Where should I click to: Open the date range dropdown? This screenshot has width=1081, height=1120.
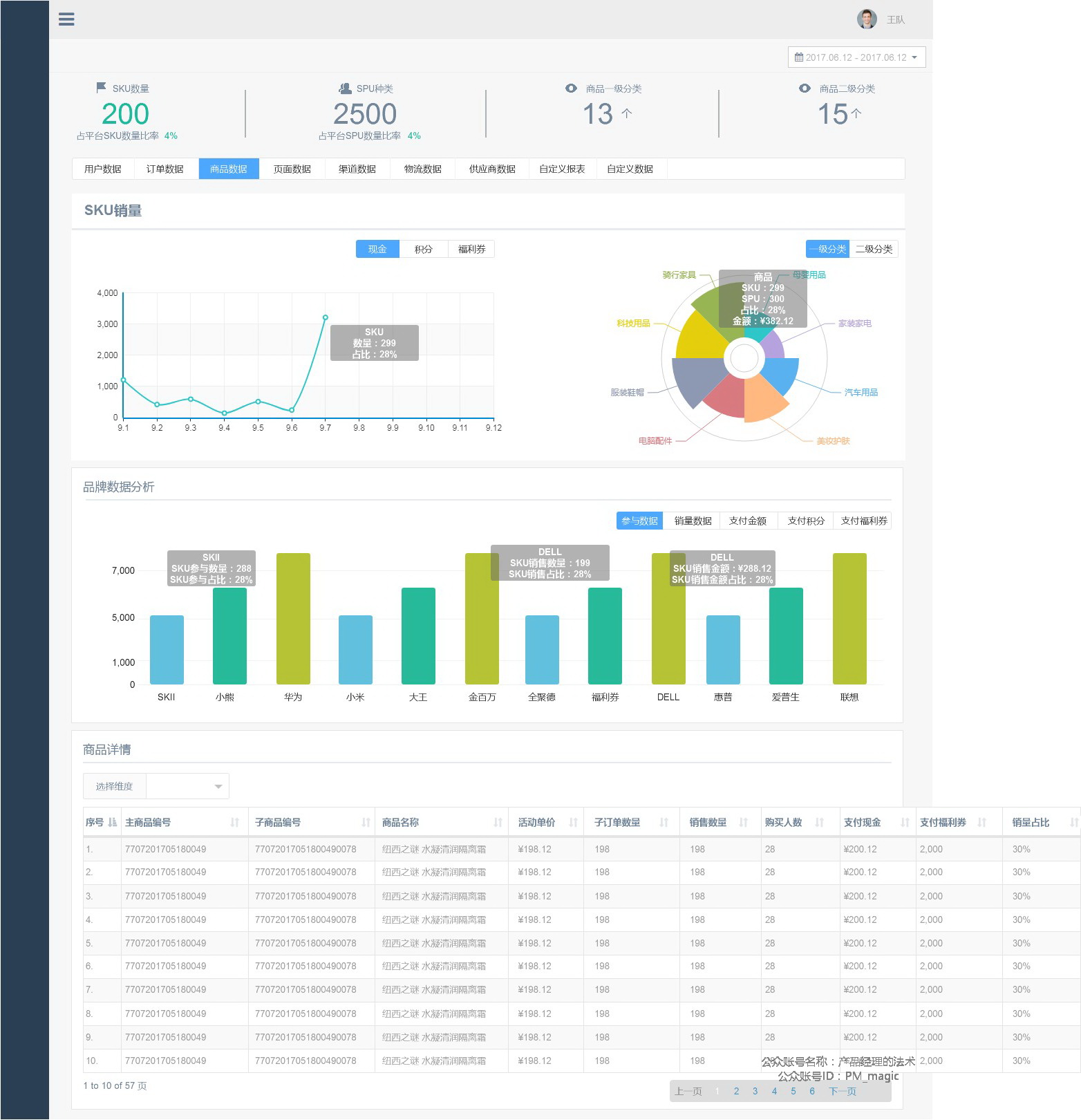point(856,57)
